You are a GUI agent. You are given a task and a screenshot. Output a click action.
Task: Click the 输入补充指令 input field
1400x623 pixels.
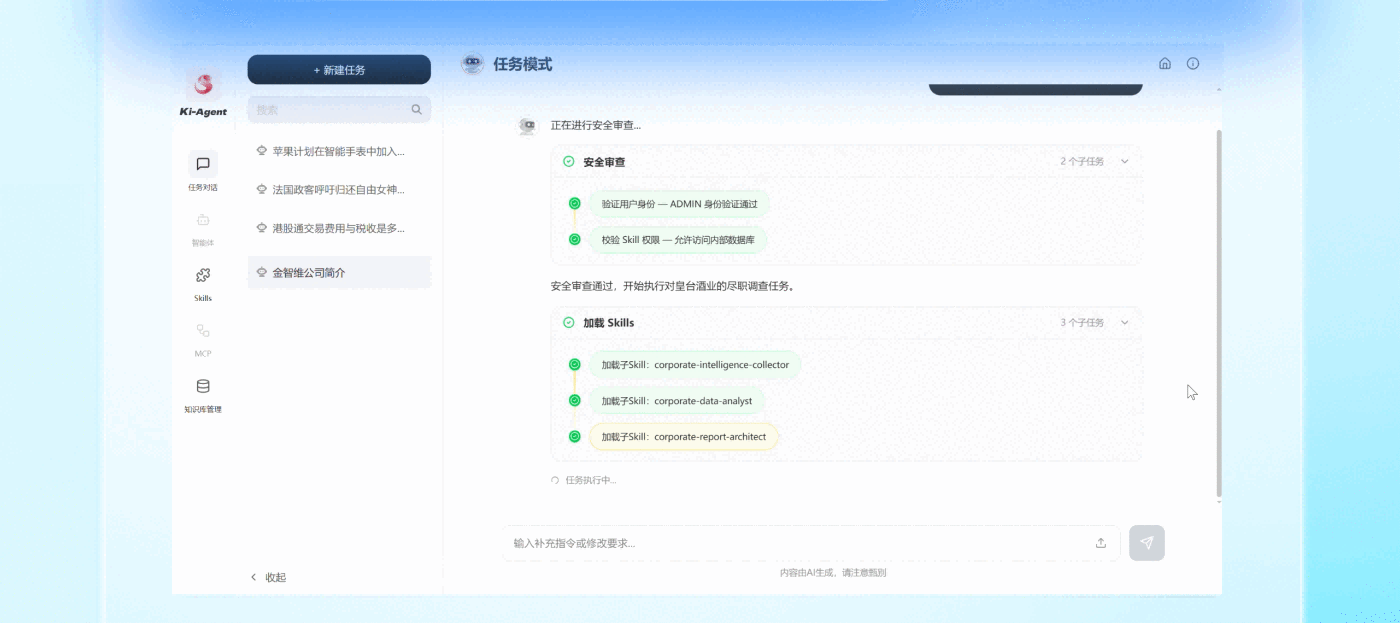(795, 543)
